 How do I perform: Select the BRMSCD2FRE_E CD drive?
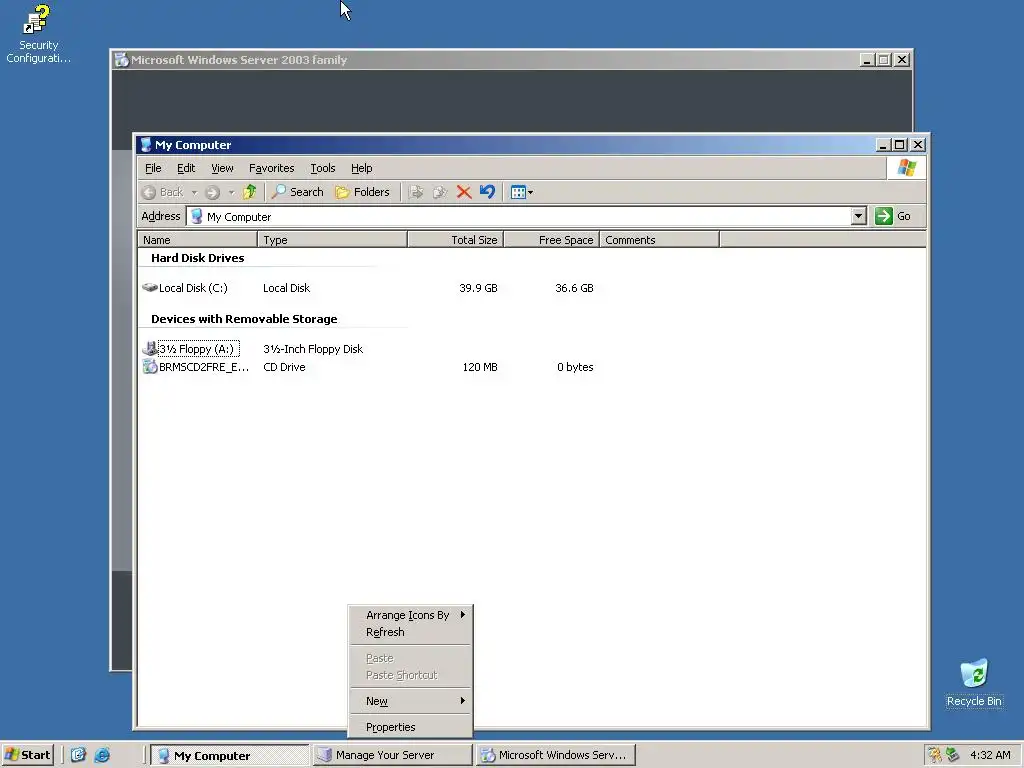point(196,367)
